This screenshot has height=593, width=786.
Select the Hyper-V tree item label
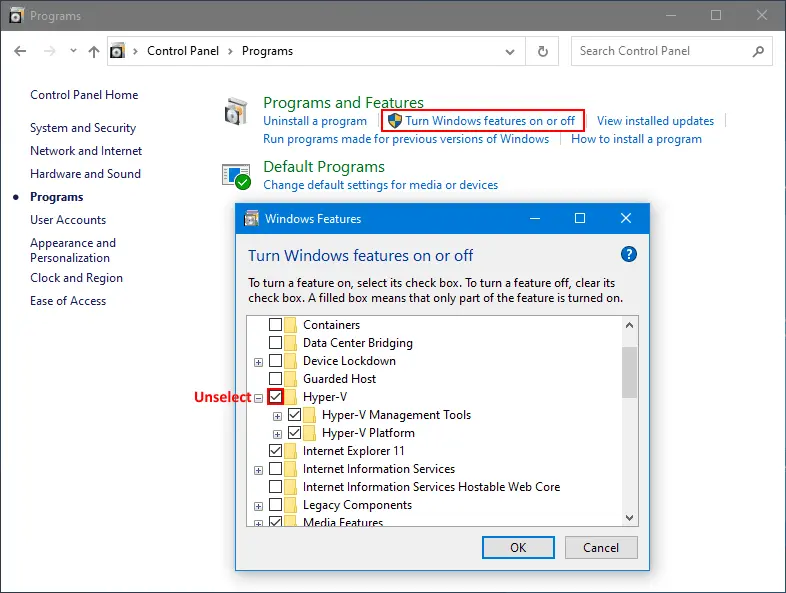[325, 397]
